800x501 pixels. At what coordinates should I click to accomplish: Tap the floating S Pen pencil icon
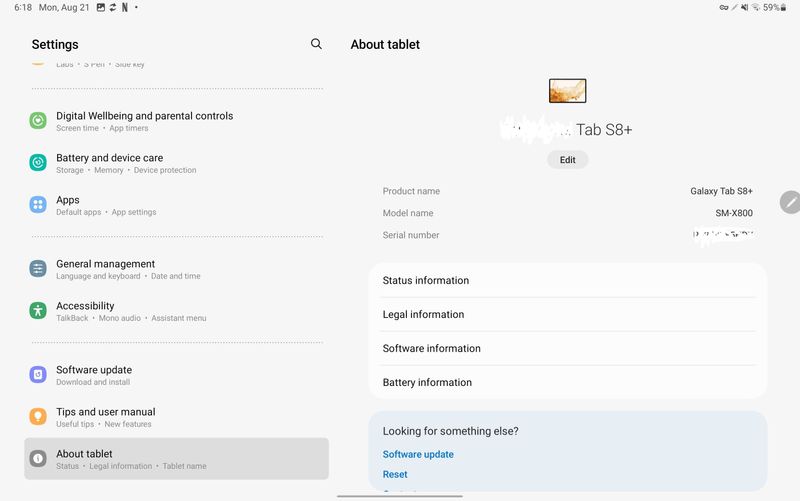790,202
